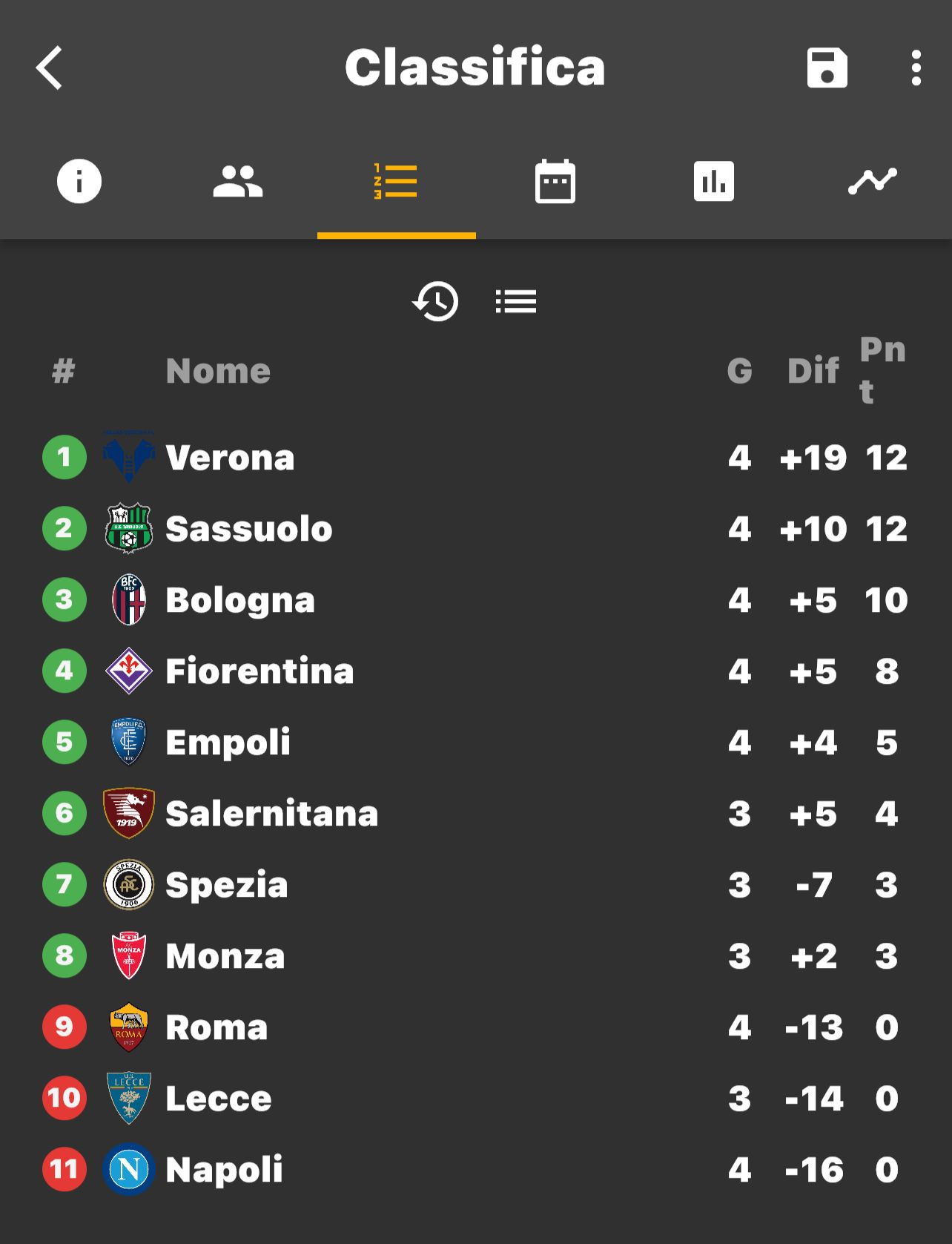The width and height of the screenshot is (952, 1244).
Task: Open the three-dot overflow menu
Action: point(916,68)
